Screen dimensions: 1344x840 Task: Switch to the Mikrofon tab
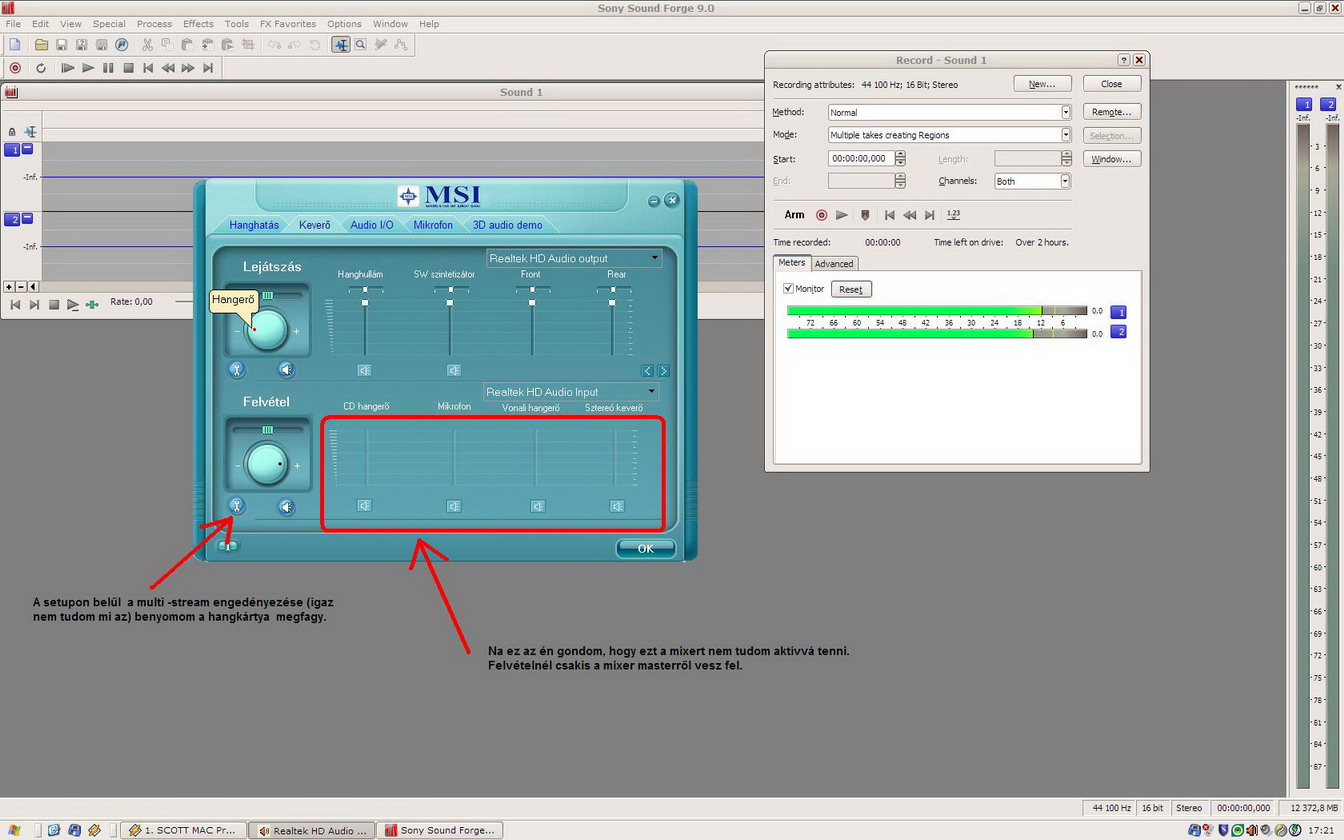(433, 225)
